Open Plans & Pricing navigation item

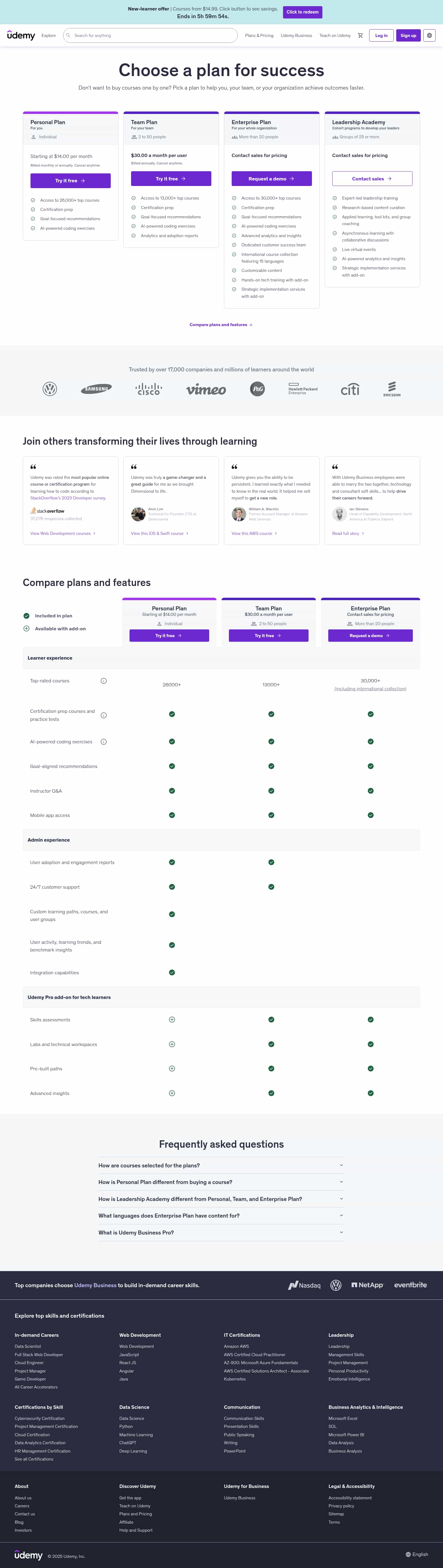259,35
